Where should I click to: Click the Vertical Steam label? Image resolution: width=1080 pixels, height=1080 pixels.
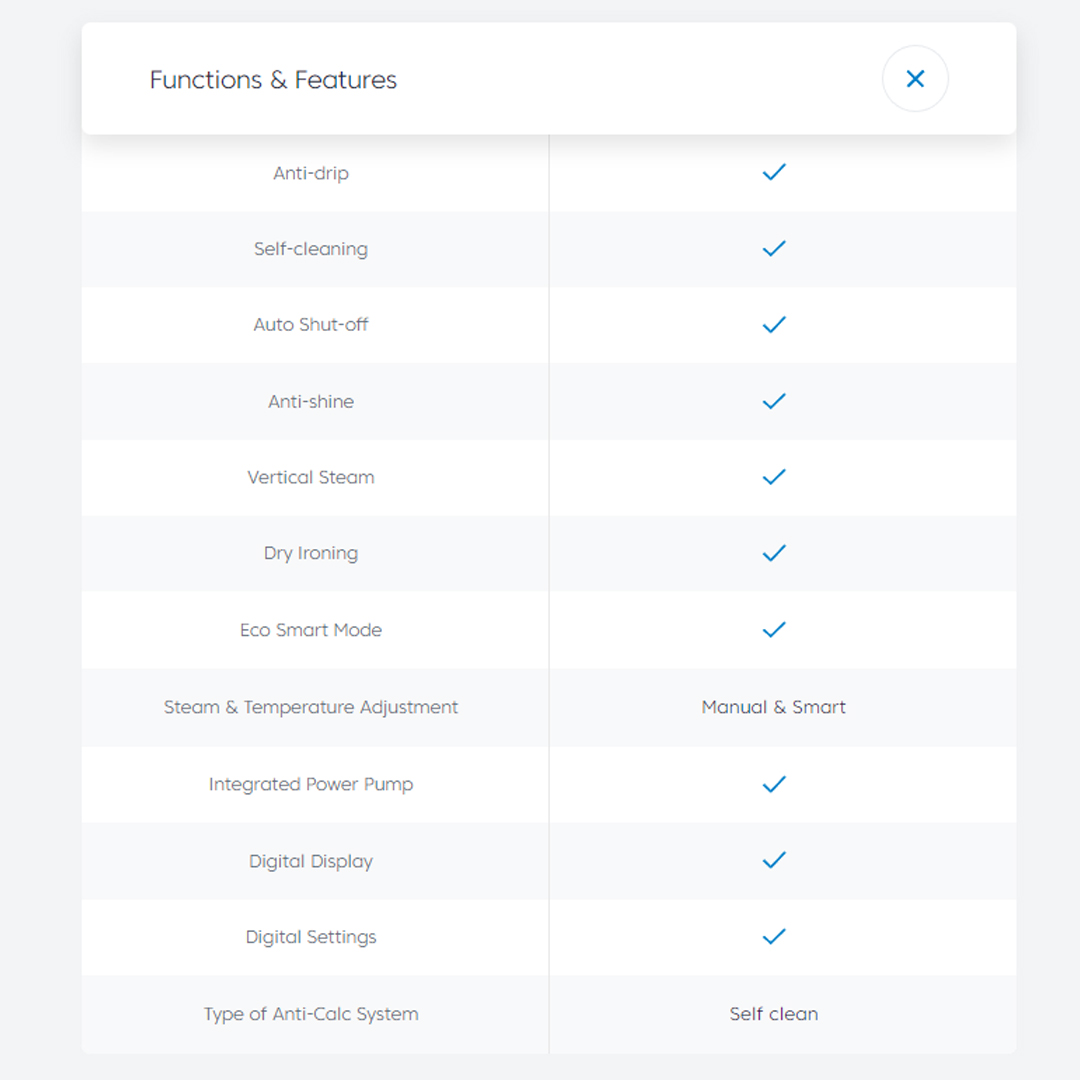tap(311, 477)
